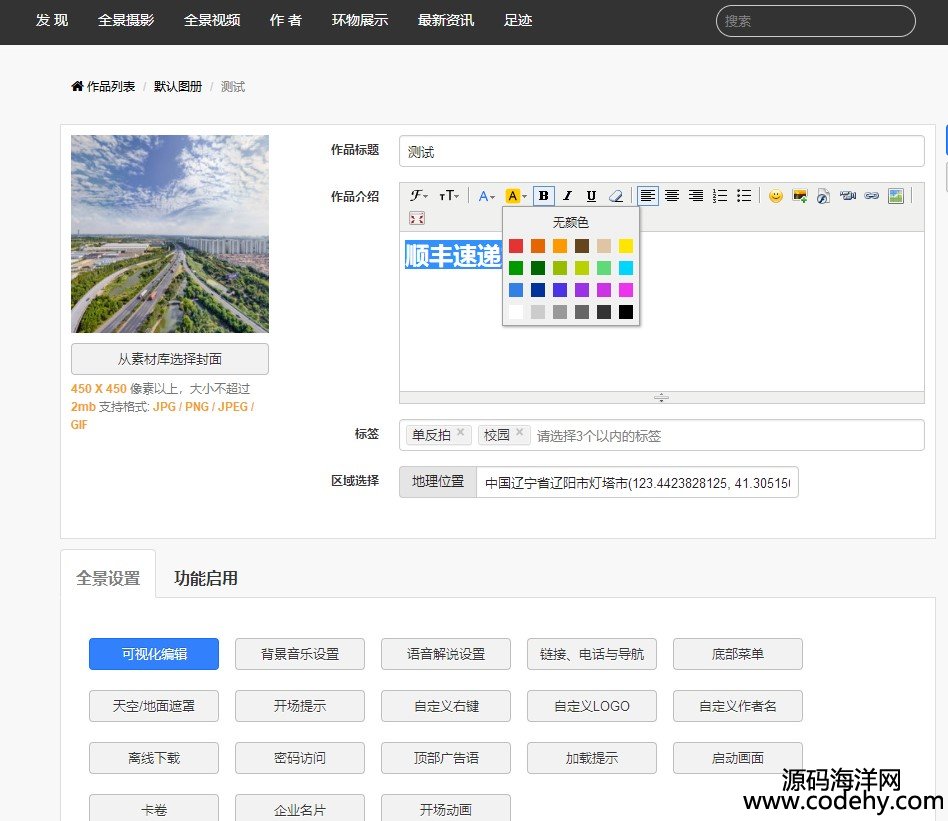This screenshot has height=821, width=948.
Task: Focus the 搜索 search box
Action: tap(816, 21)
